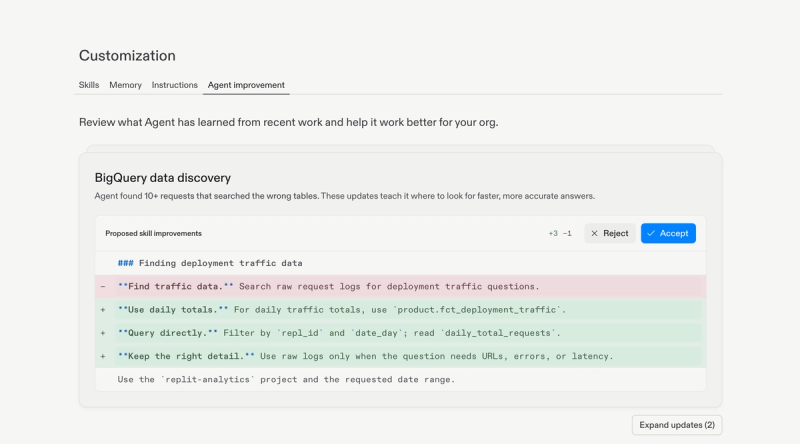Click 'Proposed skill improvements' label
This screenshot has height=444, width=800.
(154, 233)
